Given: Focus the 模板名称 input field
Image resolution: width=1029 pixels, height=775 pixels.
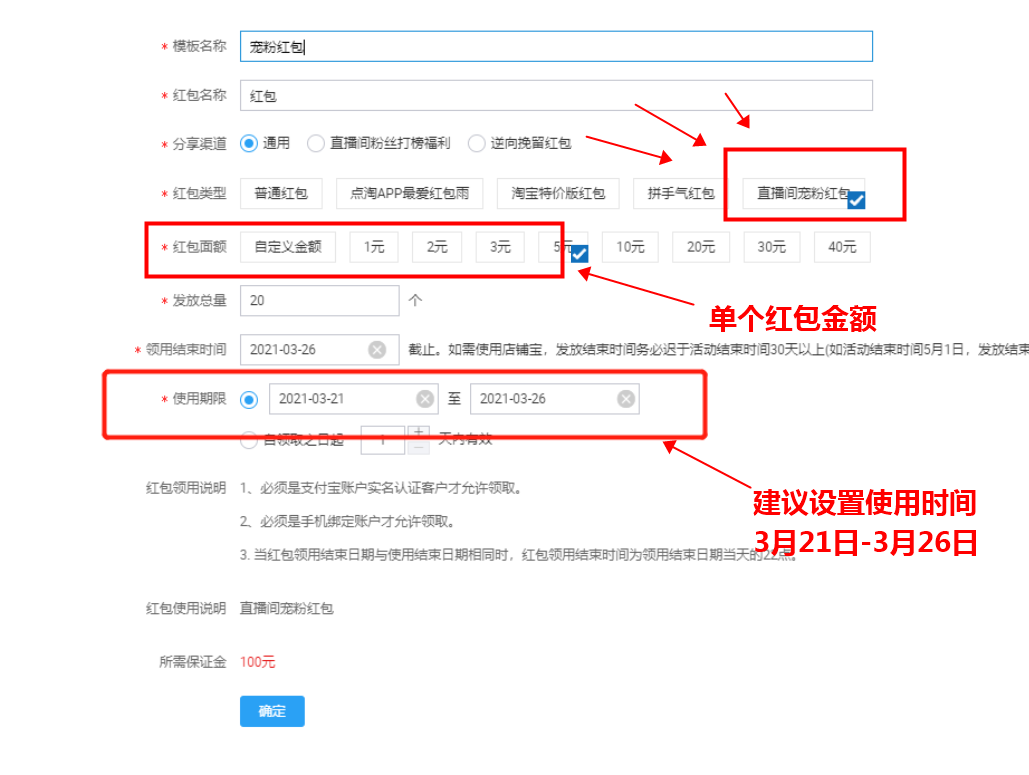Looking at the screenshot, I should (x=556, y=46).
